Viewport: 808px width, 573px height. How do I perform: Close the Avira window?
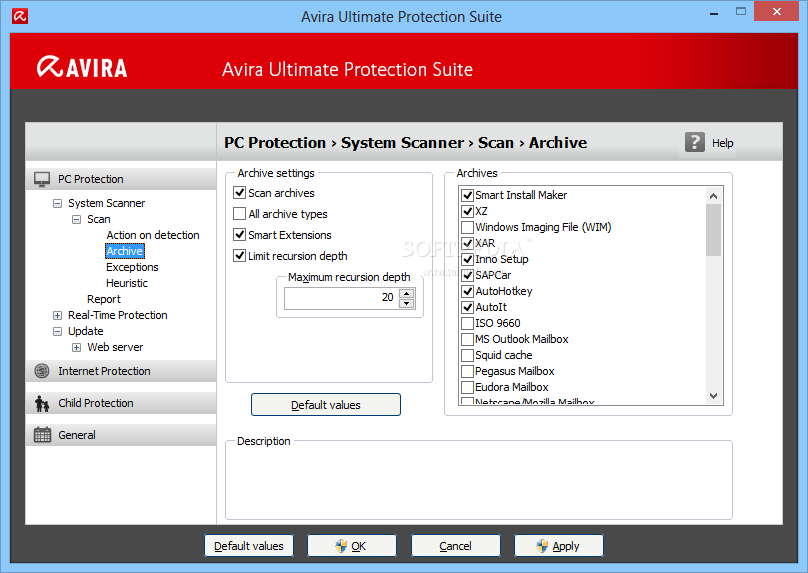(x=777, y=11)
